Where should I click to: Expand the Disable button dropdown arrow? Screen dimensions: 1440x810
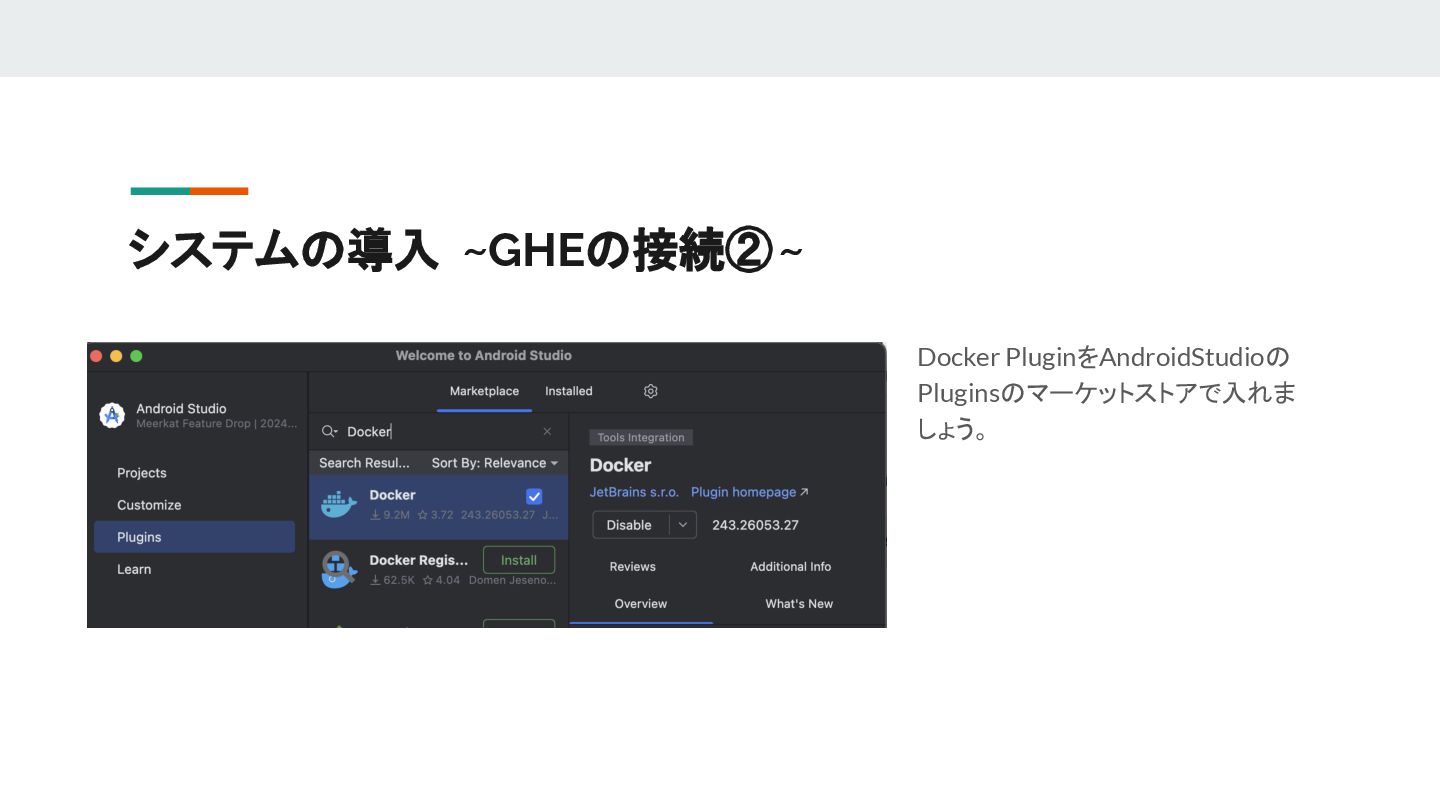click(683, 525)
